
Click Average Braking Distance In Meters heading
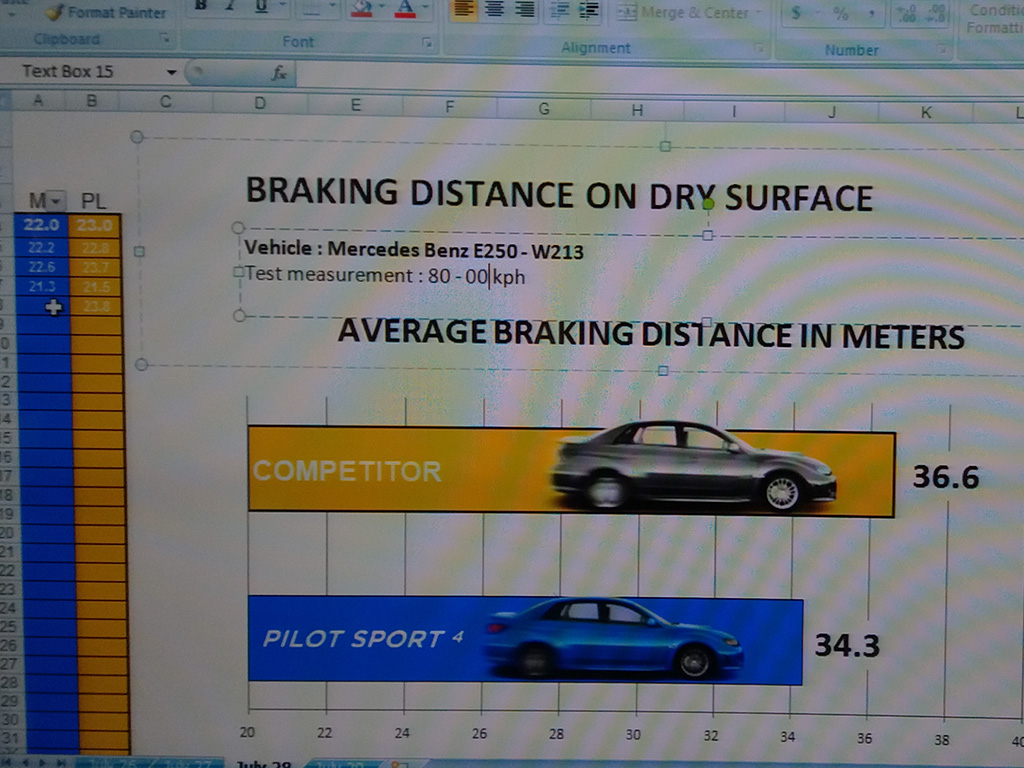[x=650, y=333]
